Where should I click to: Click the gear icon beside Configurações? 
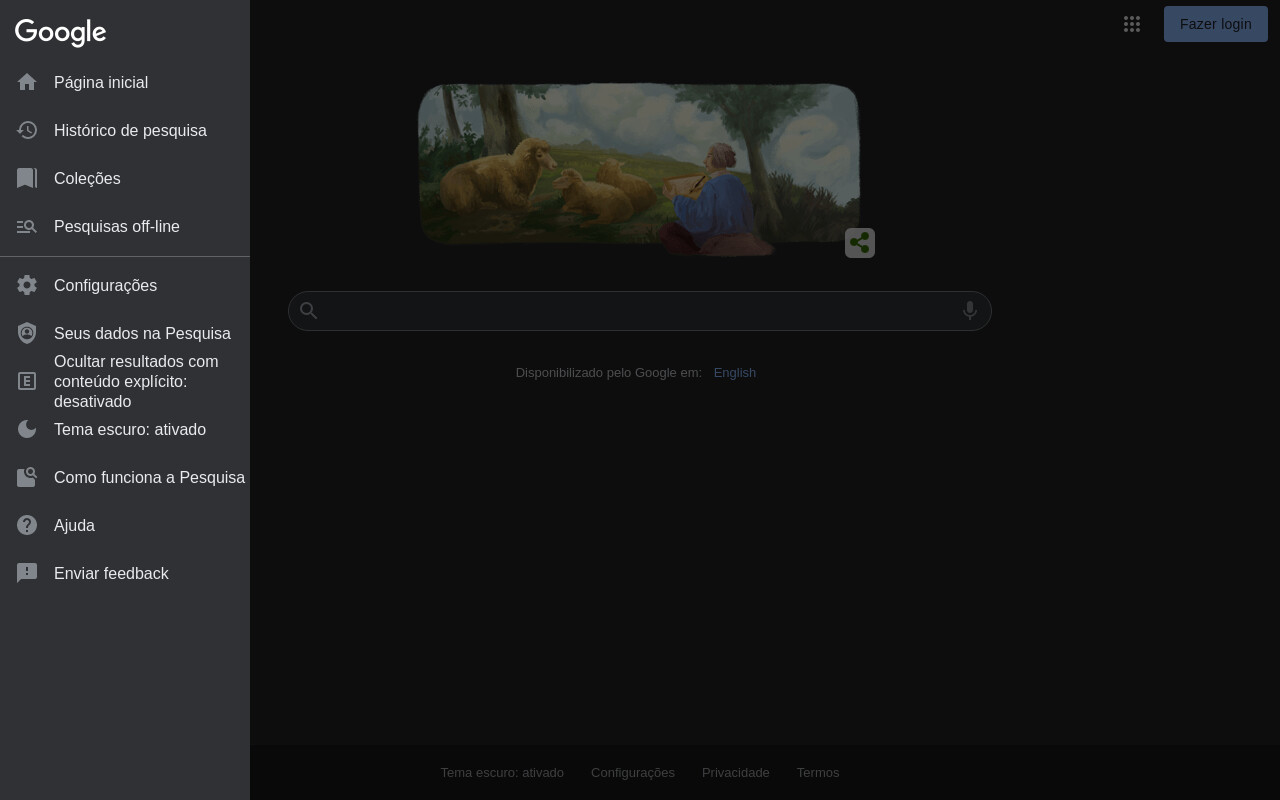(x=27, y=285)
